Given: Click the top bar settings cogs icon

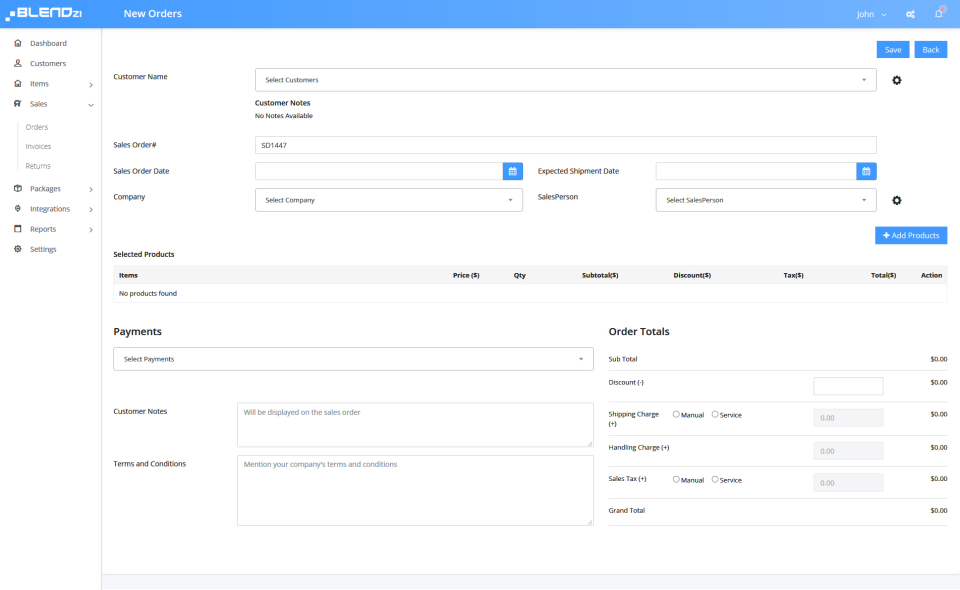Looking at the screenshot, I should 910,14.
